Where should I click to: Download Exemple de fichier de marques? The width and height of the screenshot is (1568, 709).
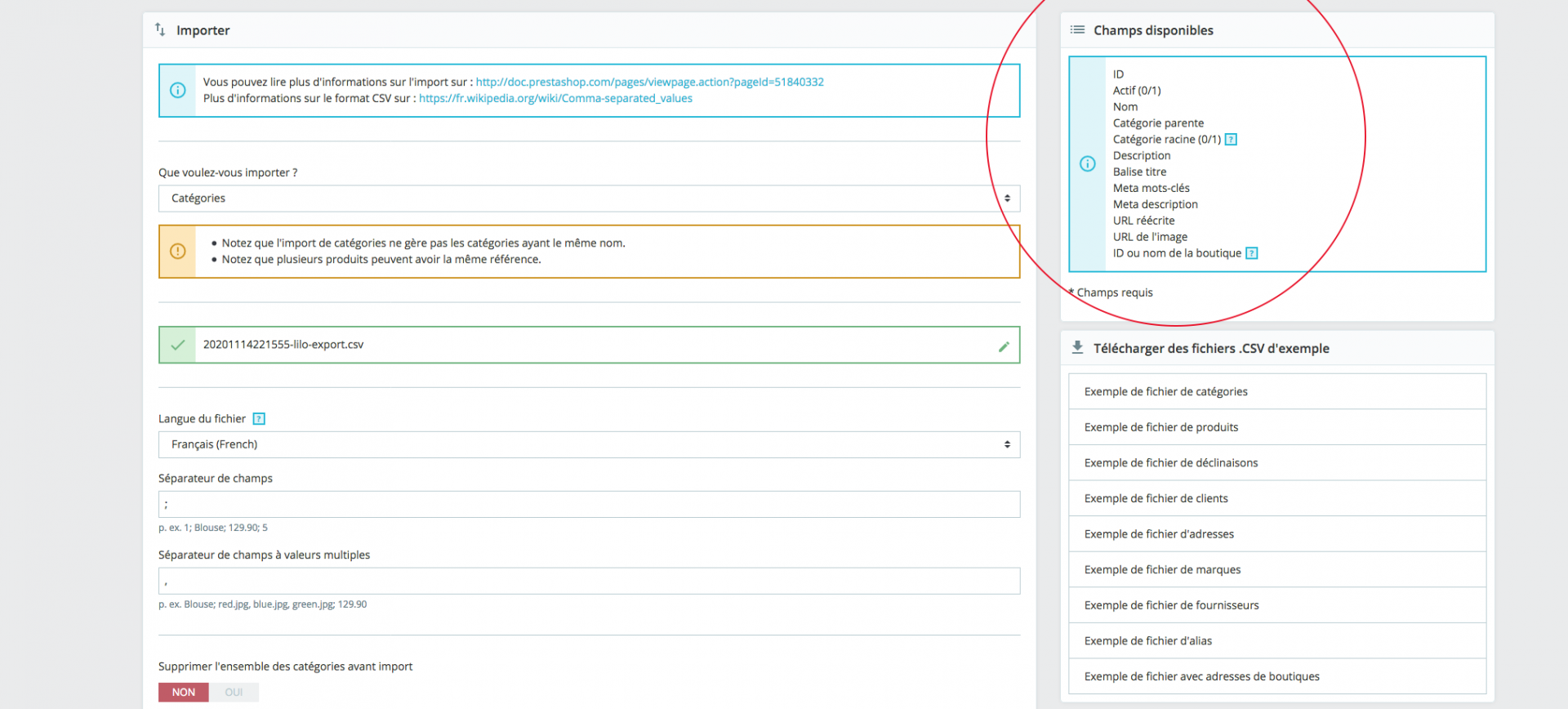[1276, 569]
